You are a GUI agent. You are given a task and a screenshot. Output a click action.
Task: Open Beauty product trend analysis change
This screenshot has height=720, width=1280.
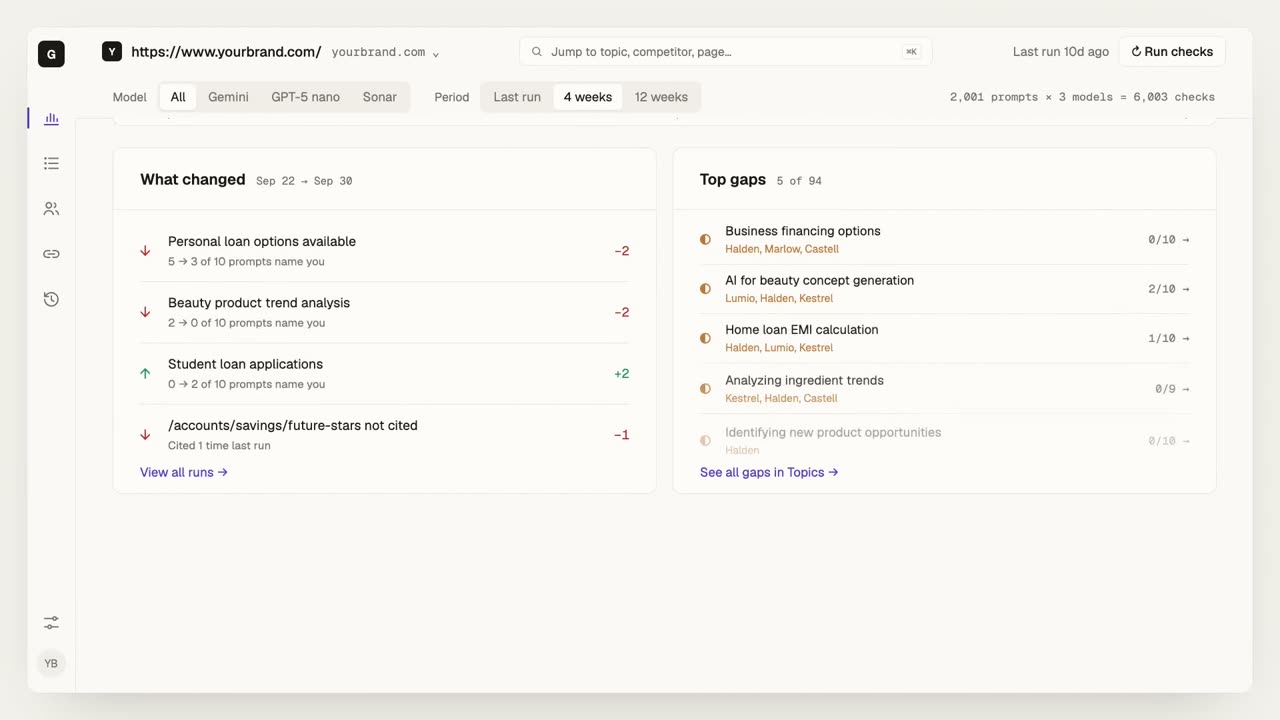(x=385, y=312)
